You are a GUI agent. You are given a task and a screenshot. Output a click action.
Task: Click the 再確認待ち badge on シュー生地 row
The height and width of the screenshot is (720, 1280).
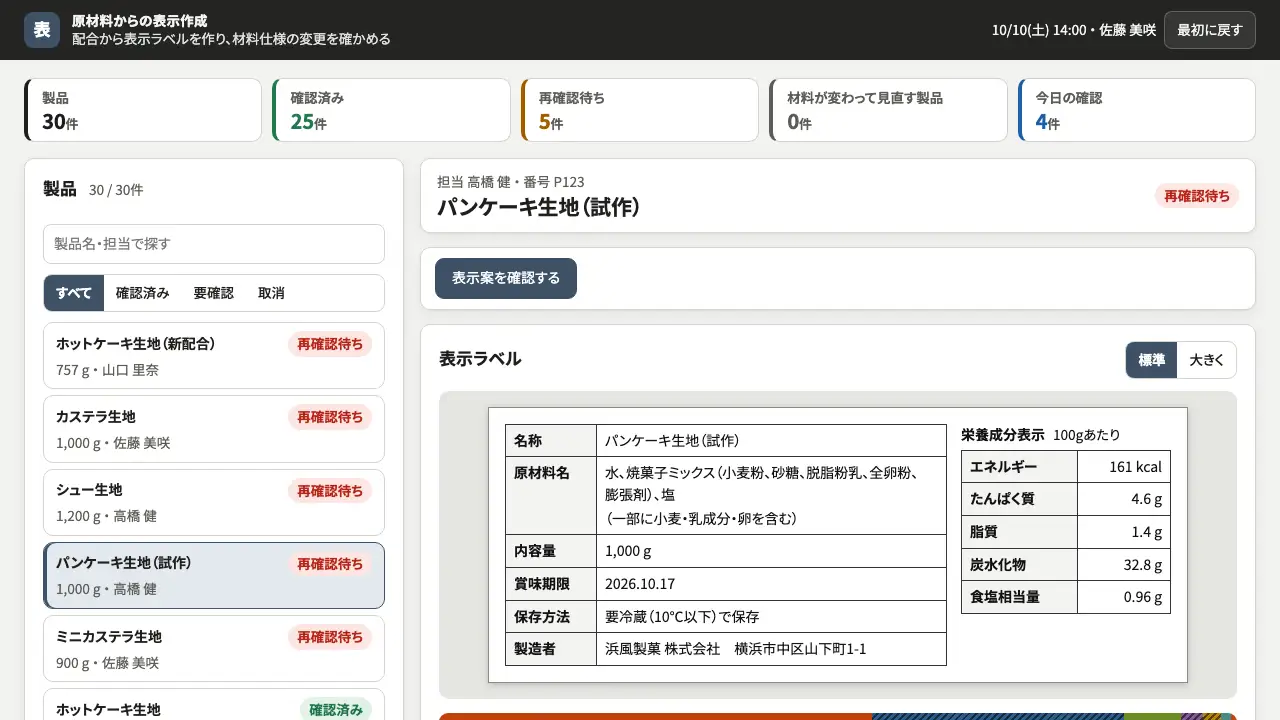(x=330, y=491)
